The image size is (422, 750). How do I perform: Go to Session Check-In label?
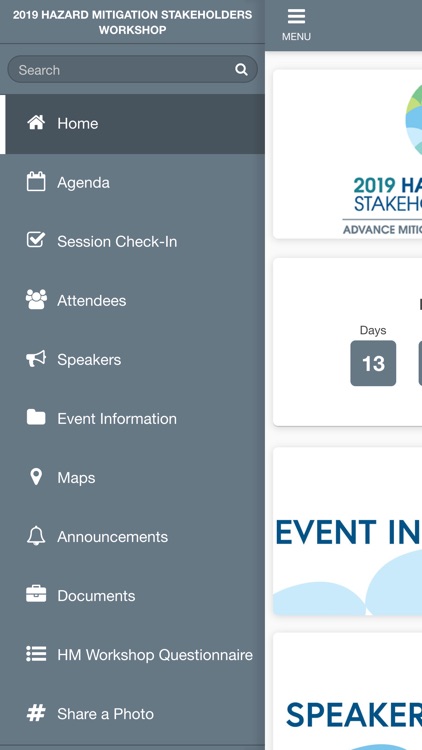point(117,242)
